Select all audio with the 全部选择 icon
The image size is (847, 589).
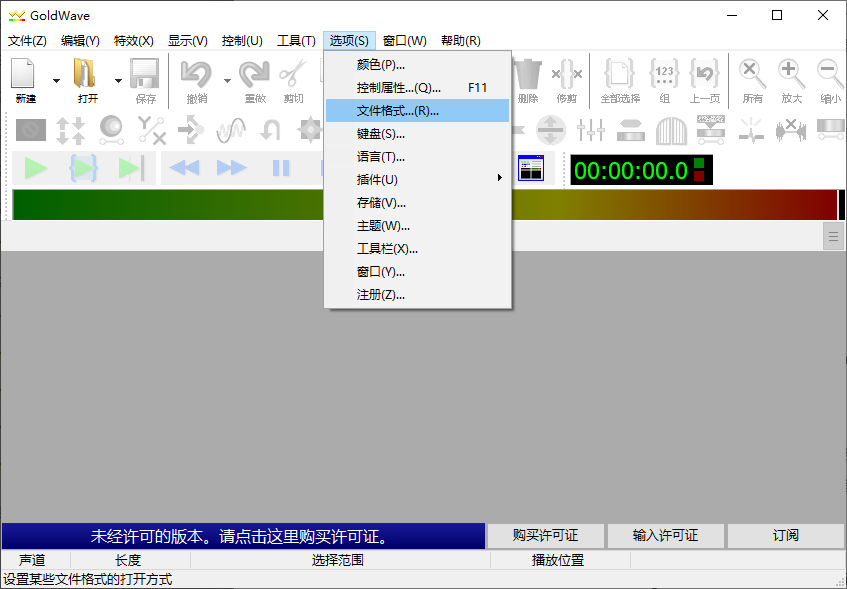[x=620, y=75]
